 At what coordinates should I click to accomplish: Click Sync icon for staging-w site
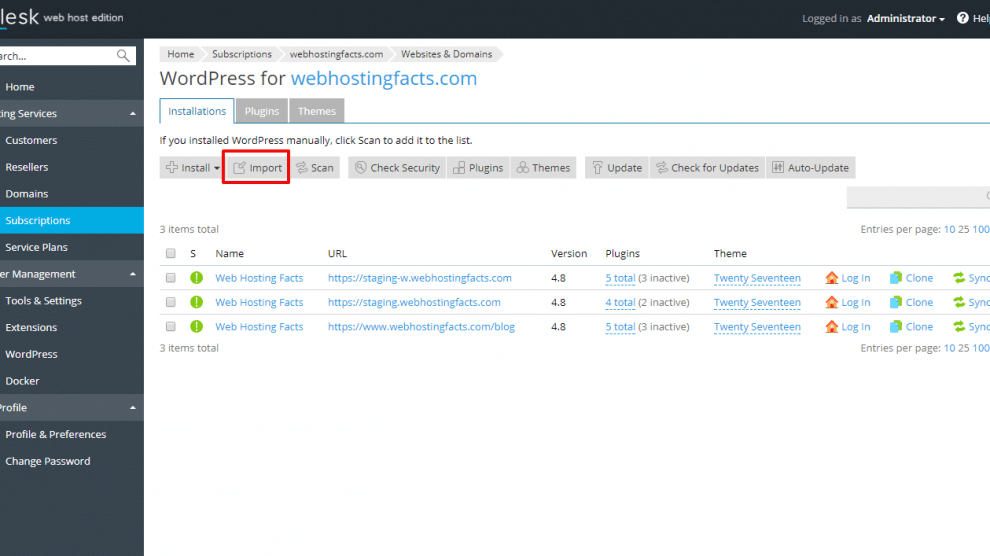[x=959, y=278]
